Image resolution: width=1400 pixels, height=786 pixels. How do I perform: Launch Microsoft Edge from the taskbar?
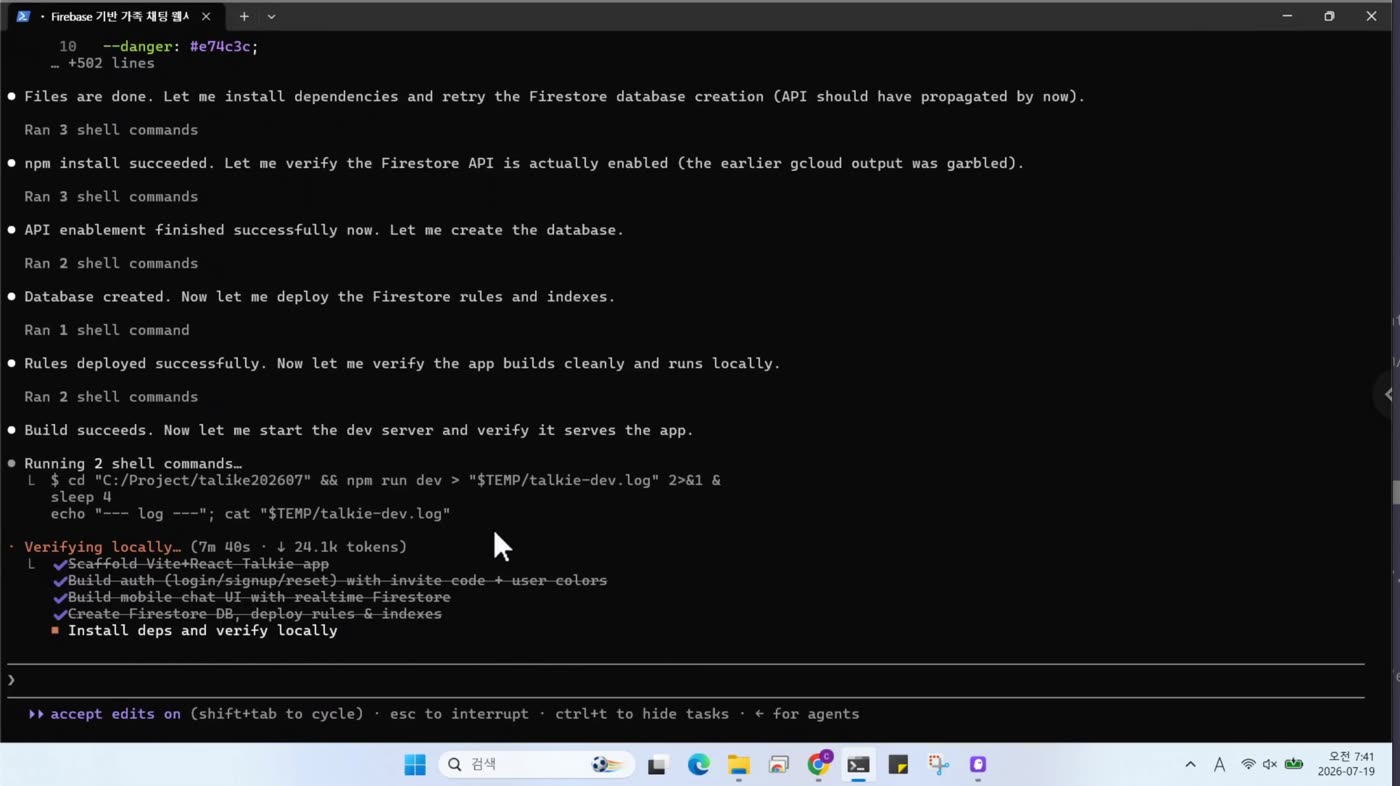(698, 765)
